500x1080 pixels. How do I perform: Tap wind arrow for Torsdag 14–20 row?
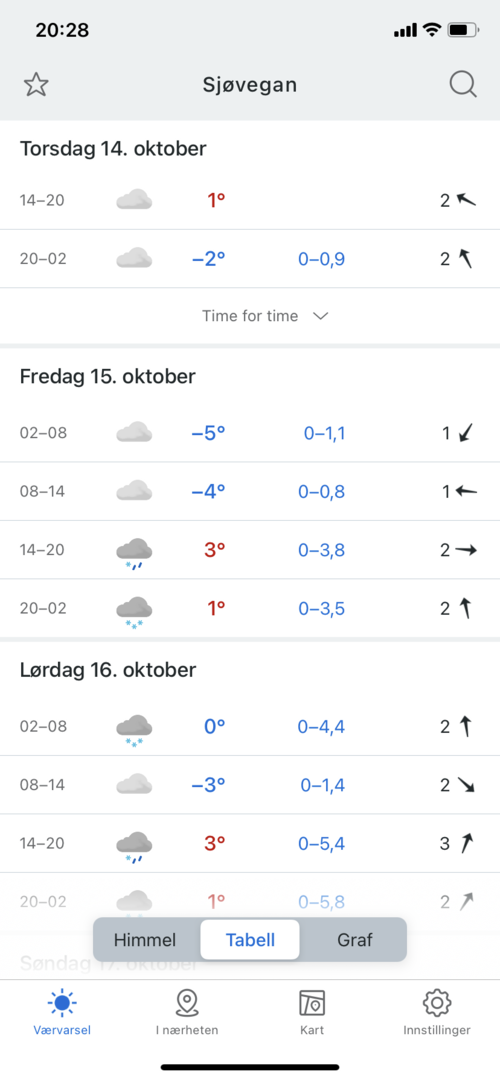466,200
